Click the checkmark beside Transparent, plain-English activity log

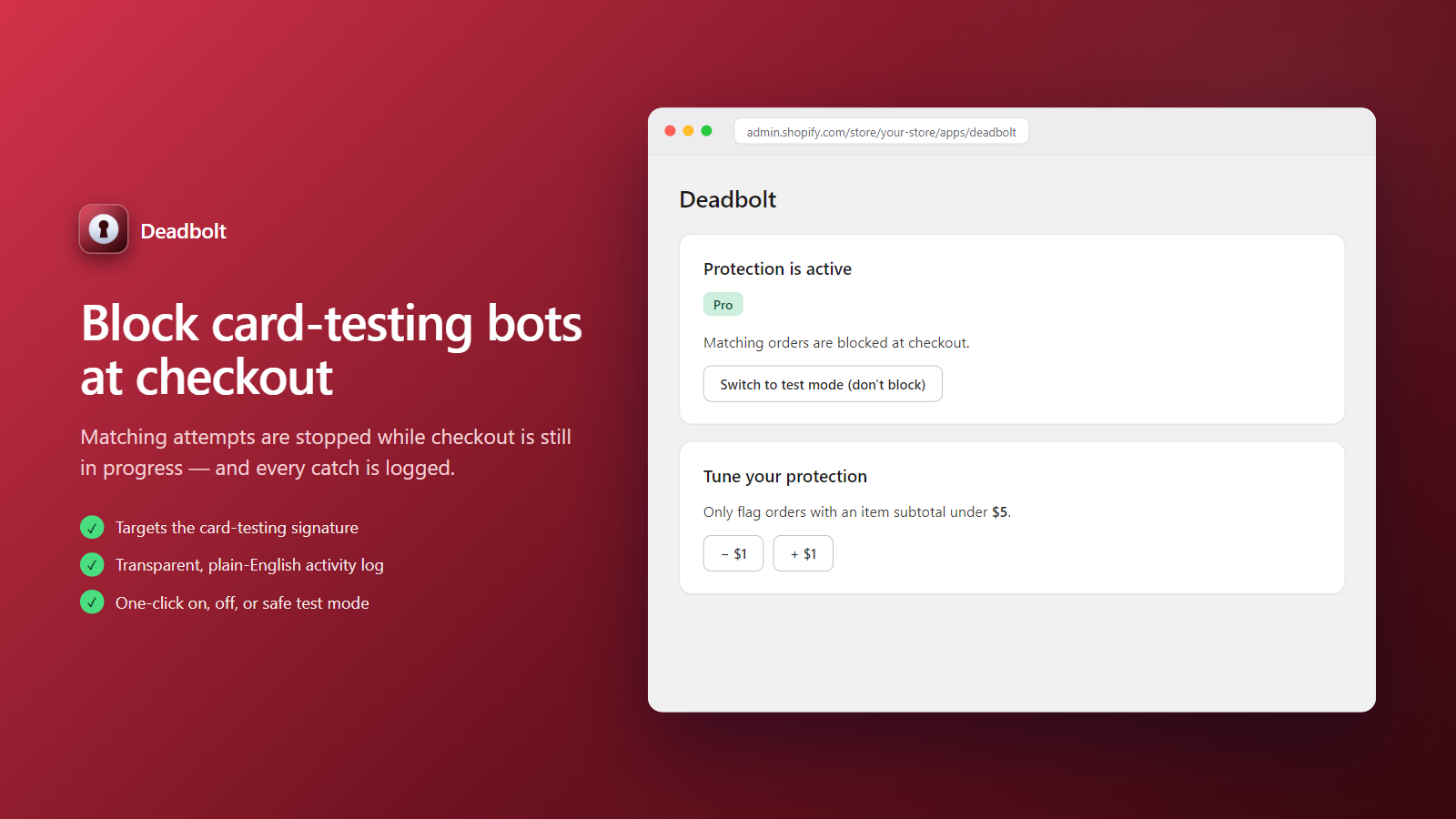coord(92,565)
